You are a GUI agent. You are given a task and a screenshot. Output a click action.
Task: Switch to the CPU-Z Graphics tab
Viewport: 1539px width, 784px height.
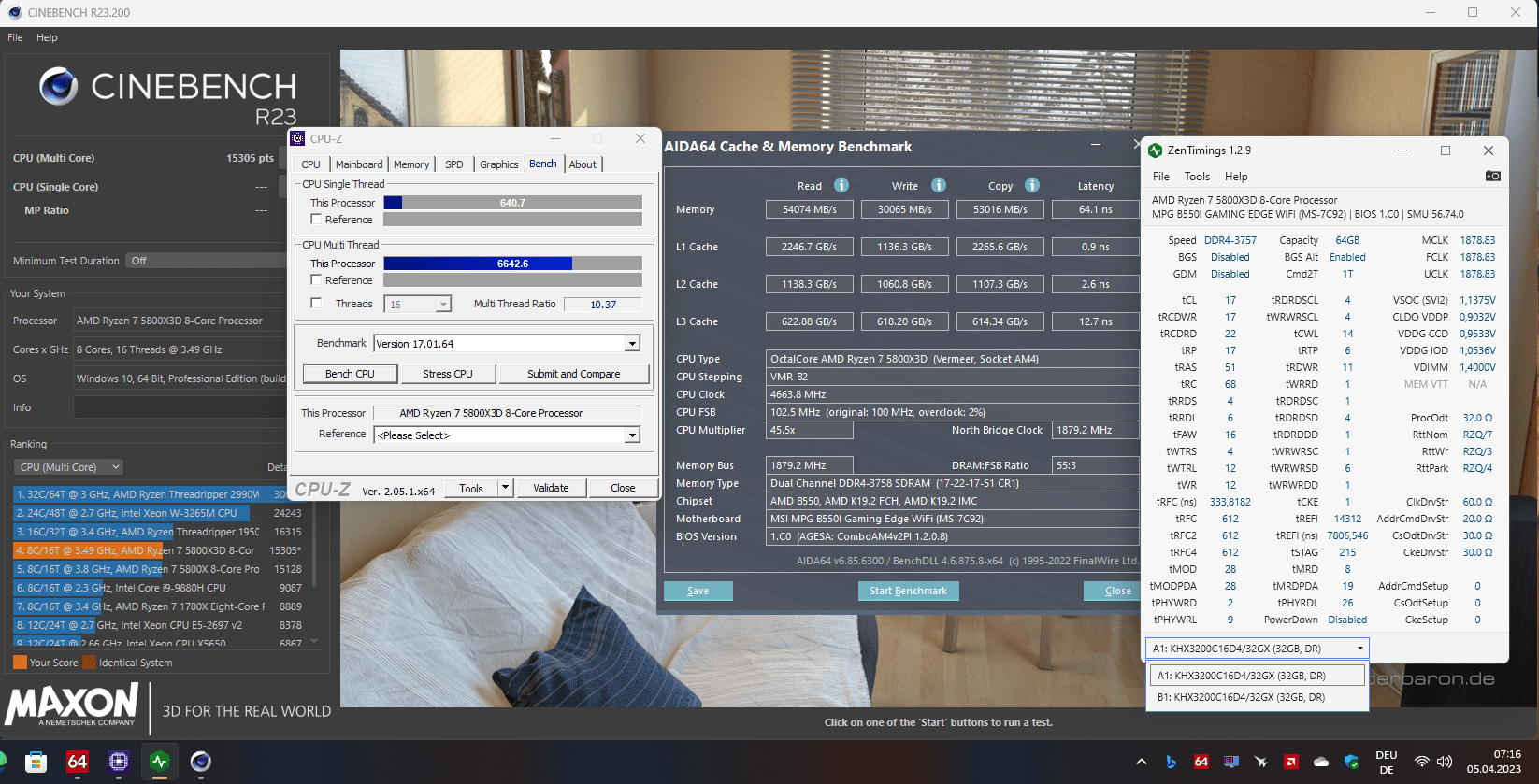point(498,164)
